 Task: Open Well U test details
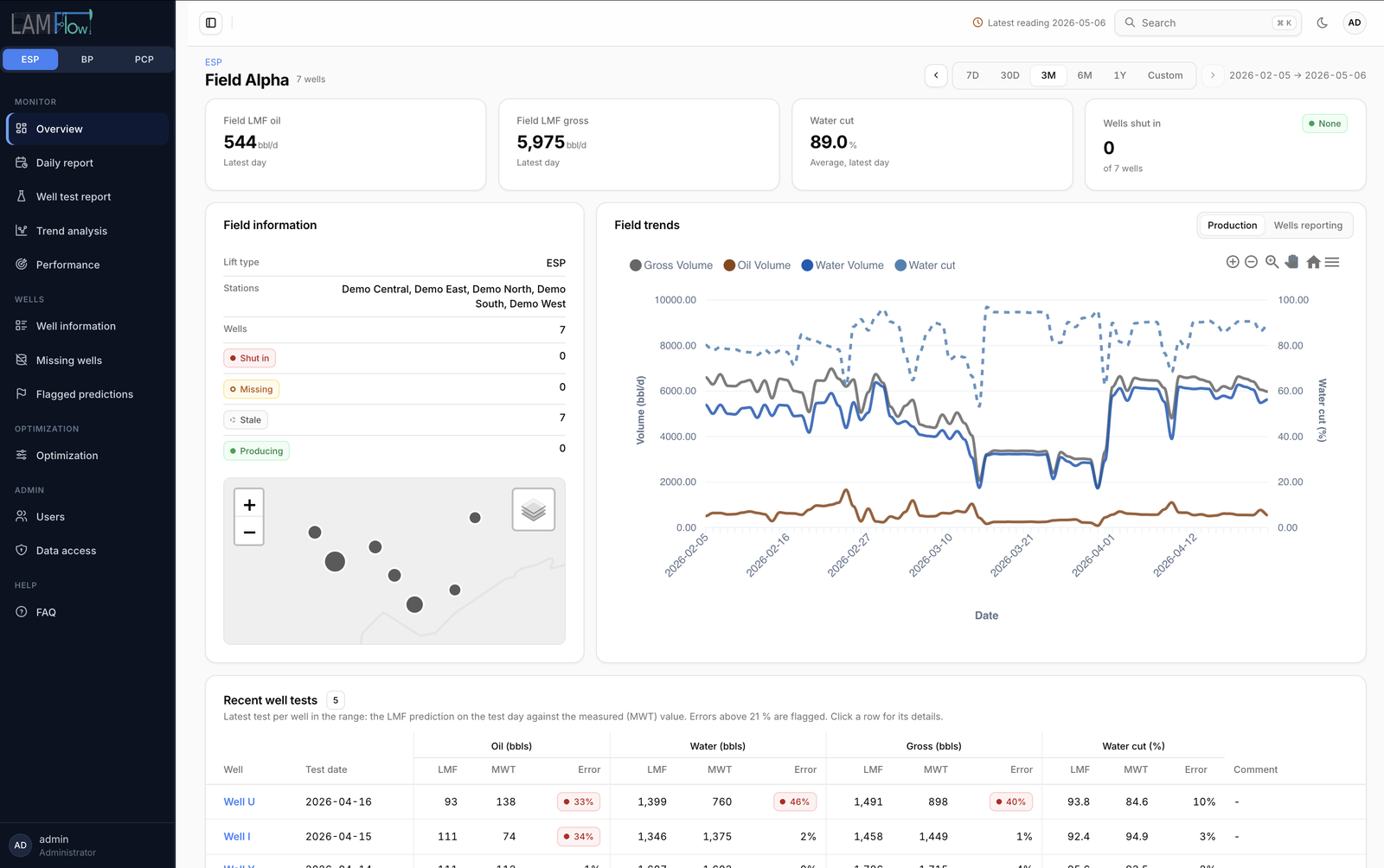[785, 802]
